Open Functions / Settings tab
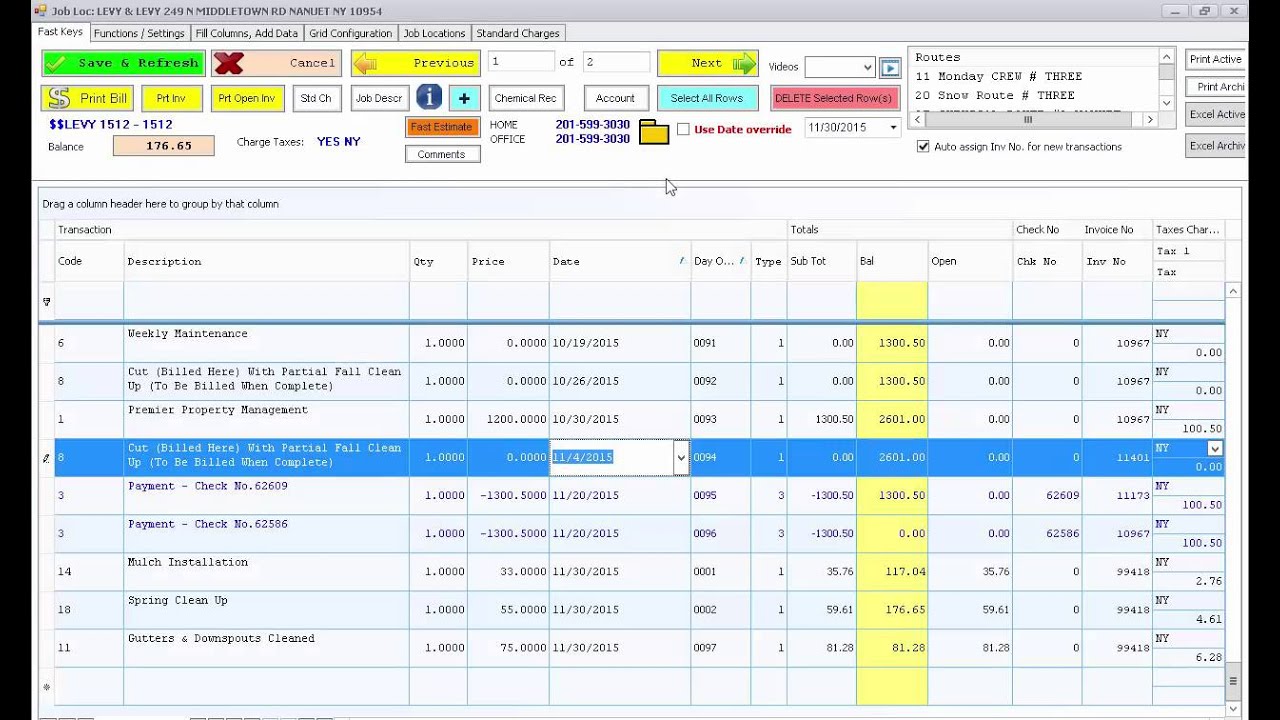The height and width of the screenshot is (720, 1280). pyautogui.click(x=139, y=33)
